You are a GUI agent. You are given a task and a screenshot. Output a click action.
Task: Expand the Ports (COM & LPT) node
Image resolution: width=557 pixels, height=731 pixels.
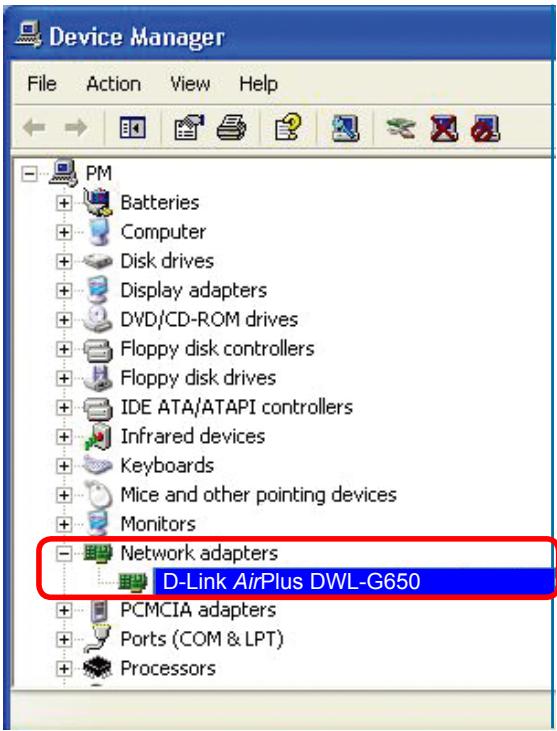tap(64, 640)
